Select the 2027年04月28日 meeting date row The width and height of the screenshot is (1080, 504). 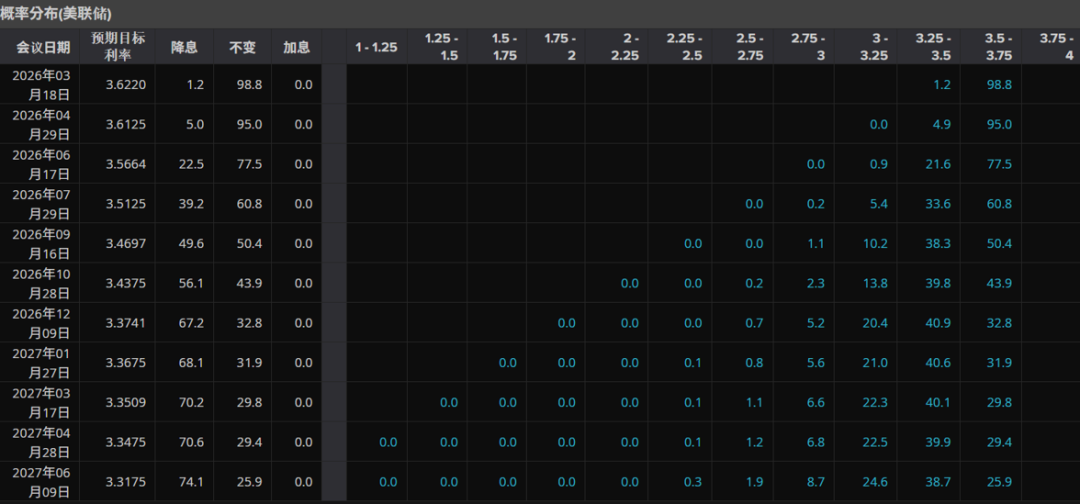41,443
